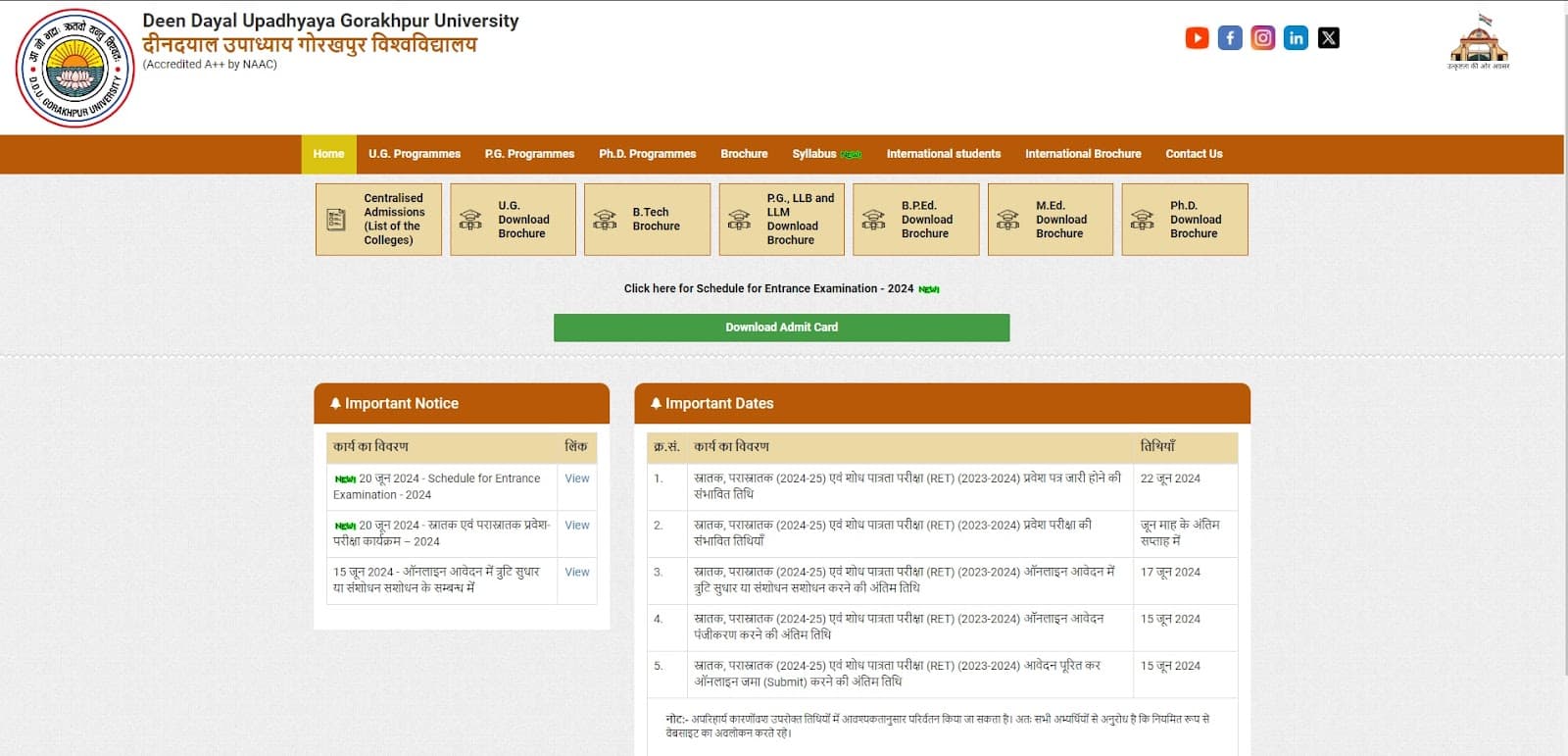Click the त्रुटि सुधार या संशोधन अंतिम तिथि text in Important Dates
1568x756 pixels.
905,580
